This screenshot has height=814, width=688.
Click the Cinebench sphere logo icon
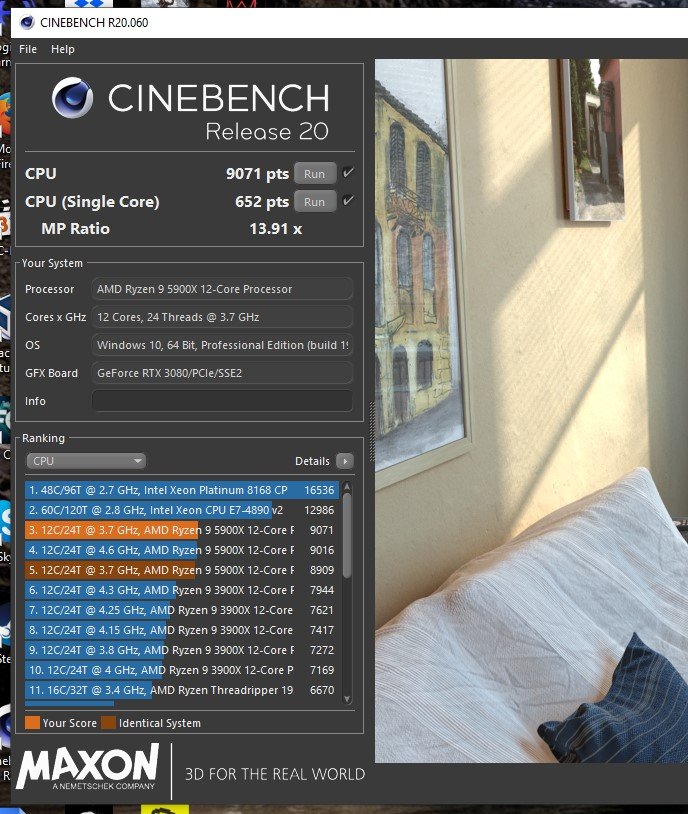73,98
